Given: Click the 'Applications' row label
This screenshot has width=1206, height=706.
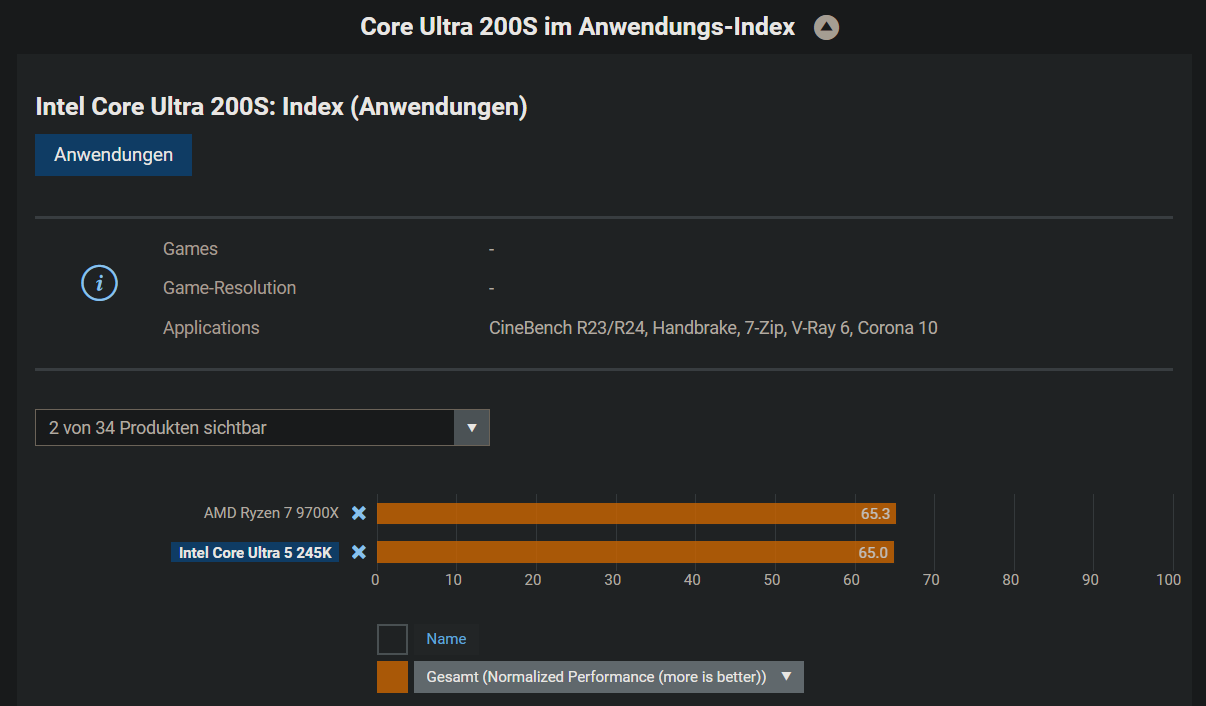Looking at the screenshot, I should tap(211, 328).
